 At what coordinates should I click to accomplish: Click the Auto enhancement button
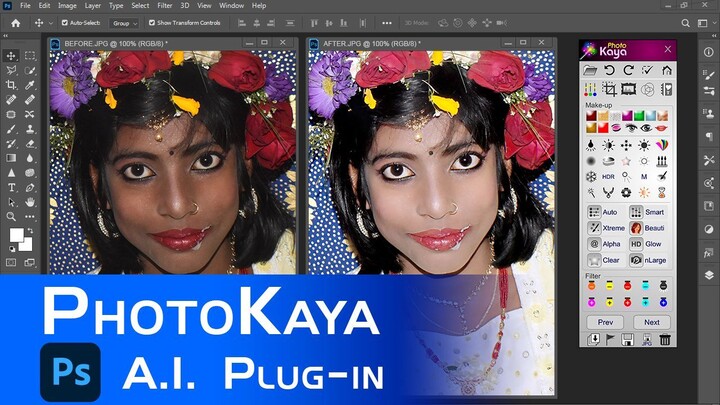(x=604, y=212)
